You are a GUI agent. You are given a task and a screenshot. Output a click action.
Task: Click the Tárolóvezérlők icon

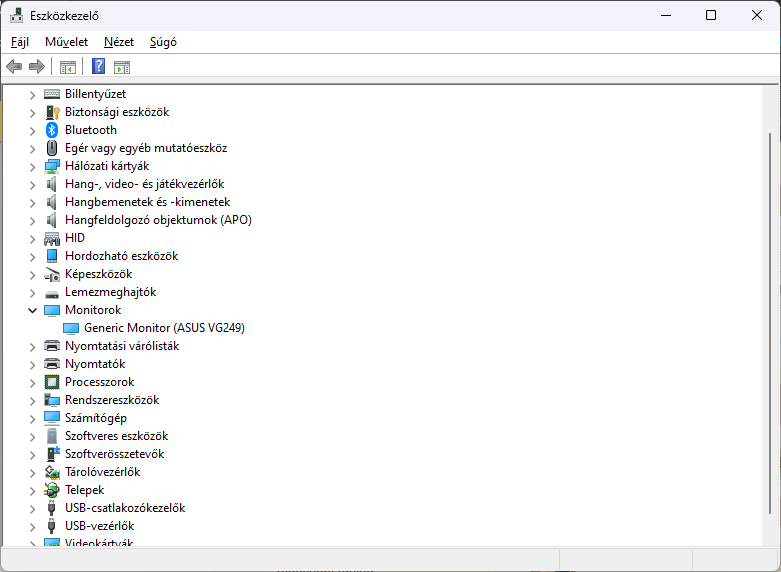tap(52, 472)
